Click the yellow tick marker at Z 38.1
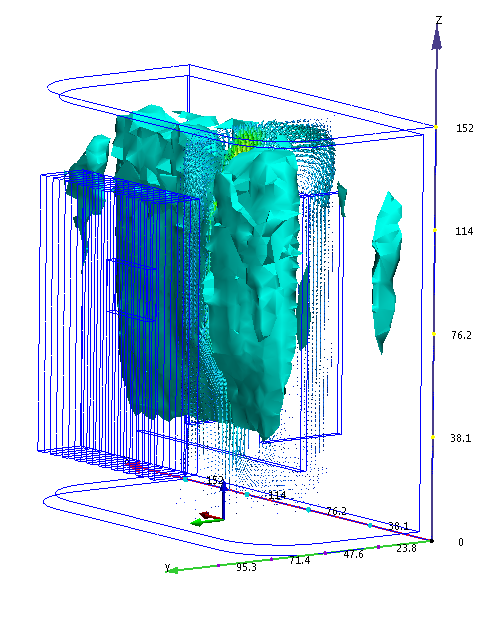Viewport: 493px width, 628px height. [x=433, y=437]
